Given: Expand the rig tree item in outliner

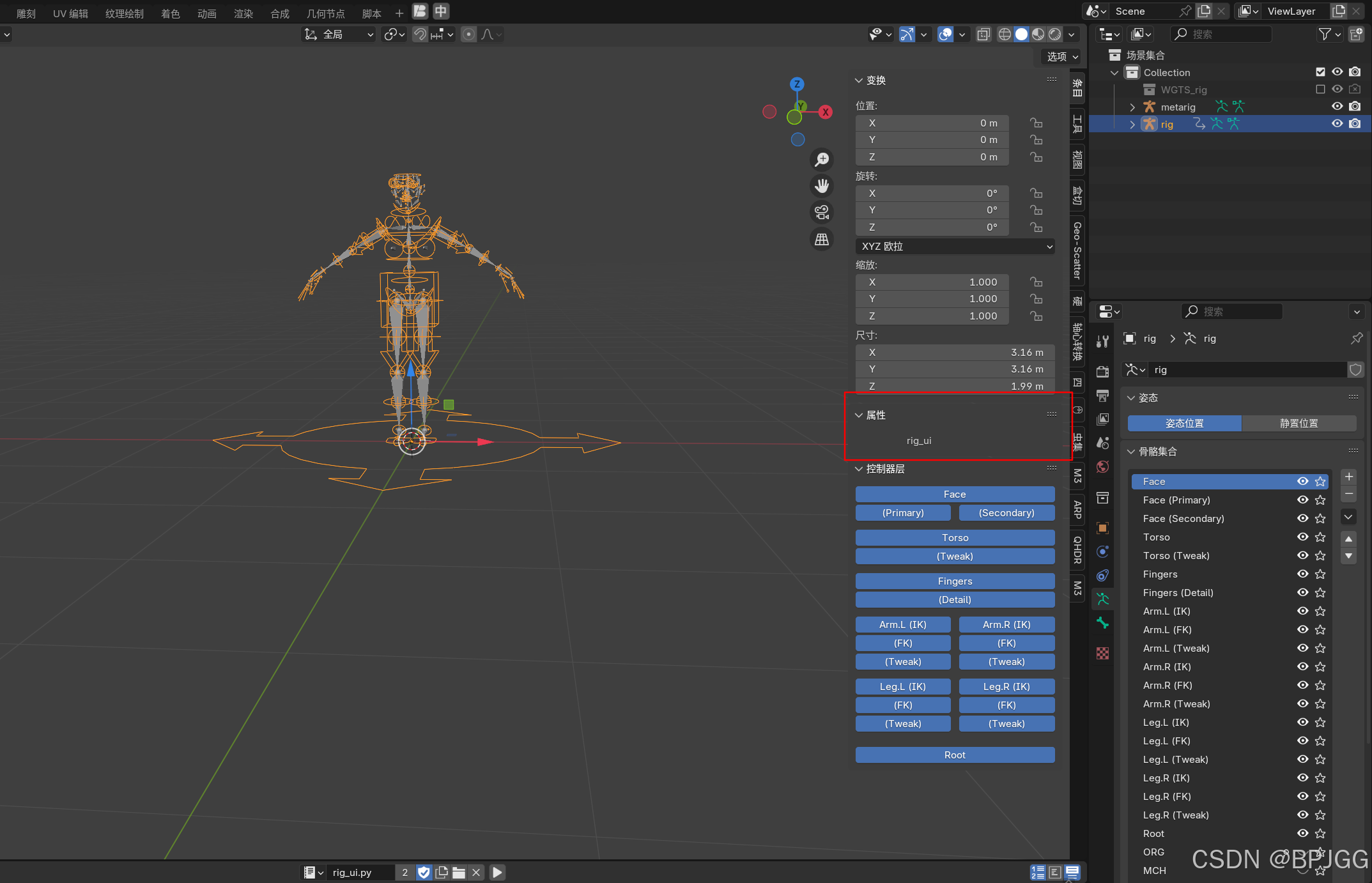Looking at the screenshot, I should 1132,124.
